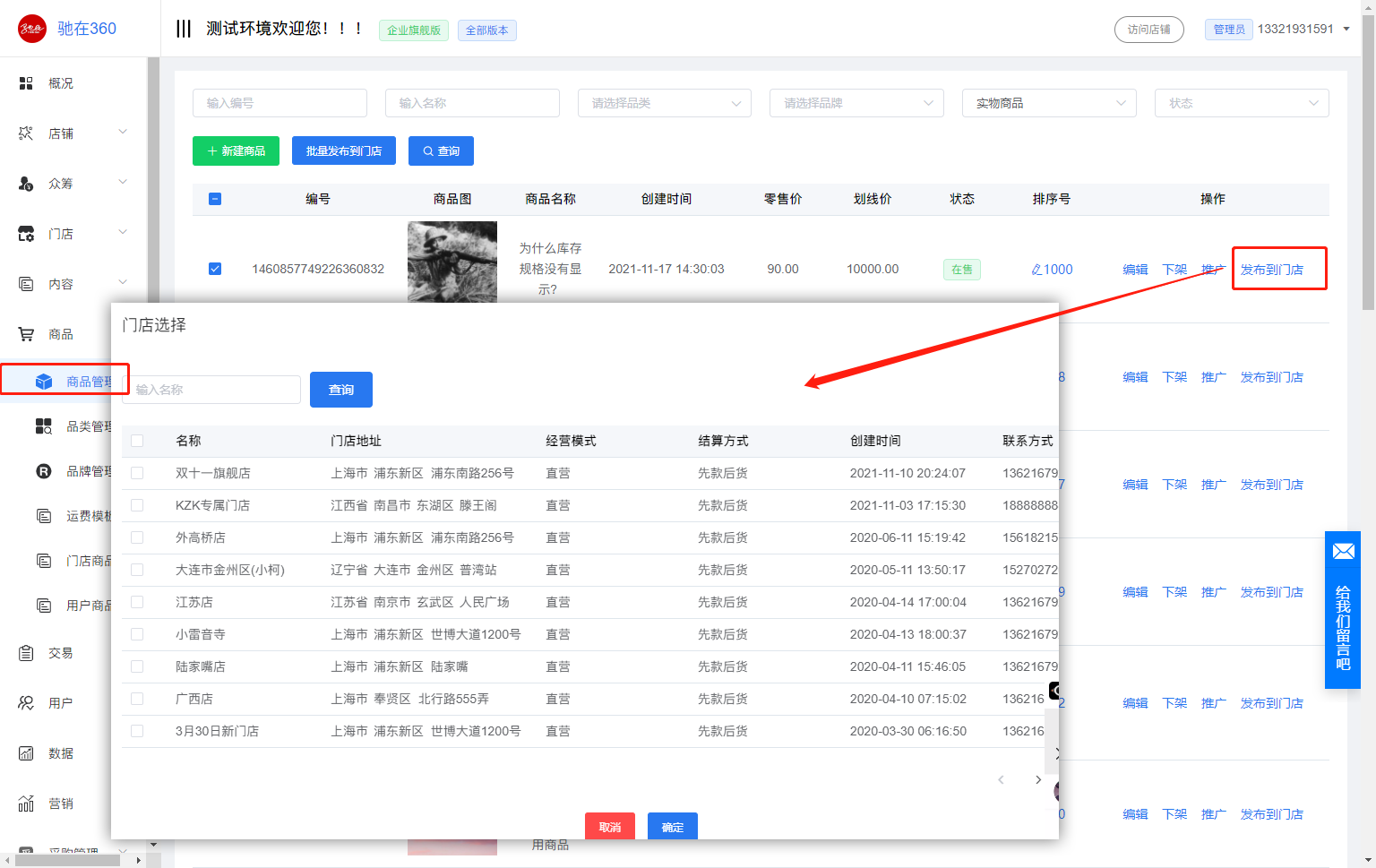Screen dimensions: 1376x868
Task: Click the 品类管理 icon in sidebar
Action: coord(44,426)
